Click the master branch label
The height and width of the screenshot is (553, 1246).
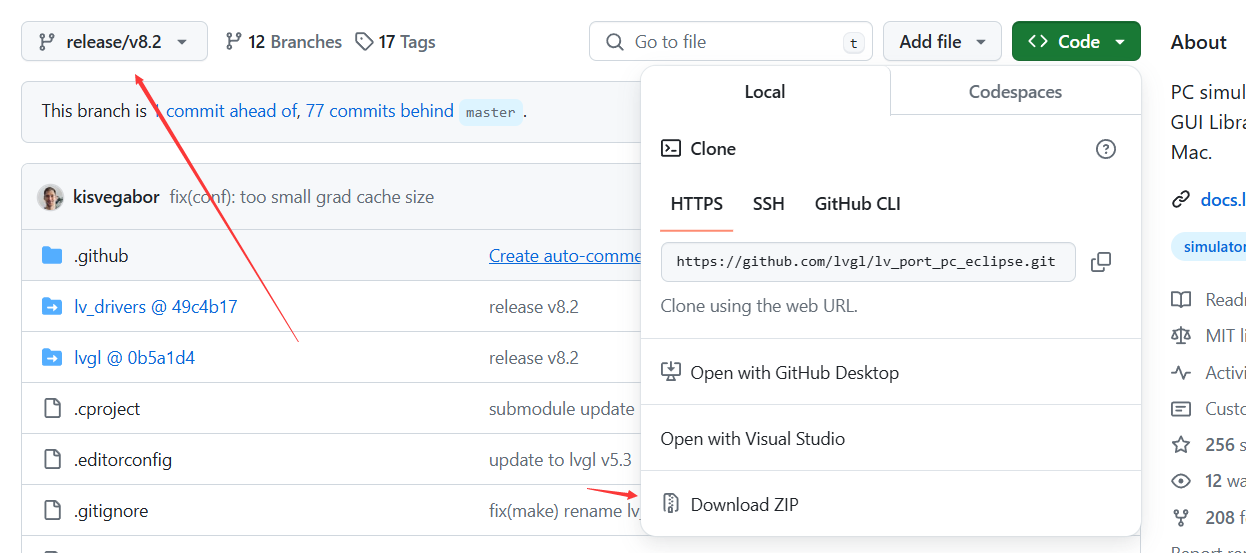pos(491,112)
